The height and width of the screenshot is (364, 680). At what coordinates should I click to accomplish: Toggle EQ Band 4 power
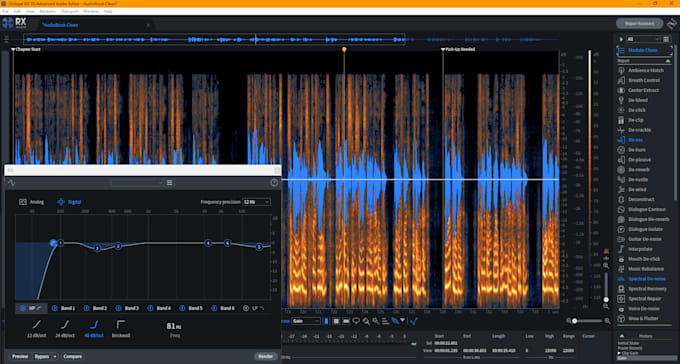[150, 308]
